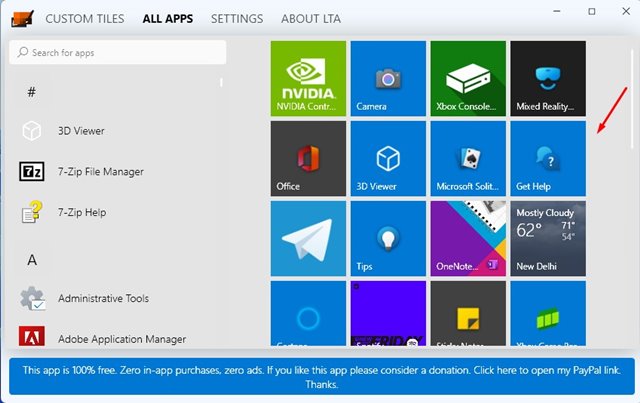
Task: Open the New Delhi weather tile
Action: (548, 238)
